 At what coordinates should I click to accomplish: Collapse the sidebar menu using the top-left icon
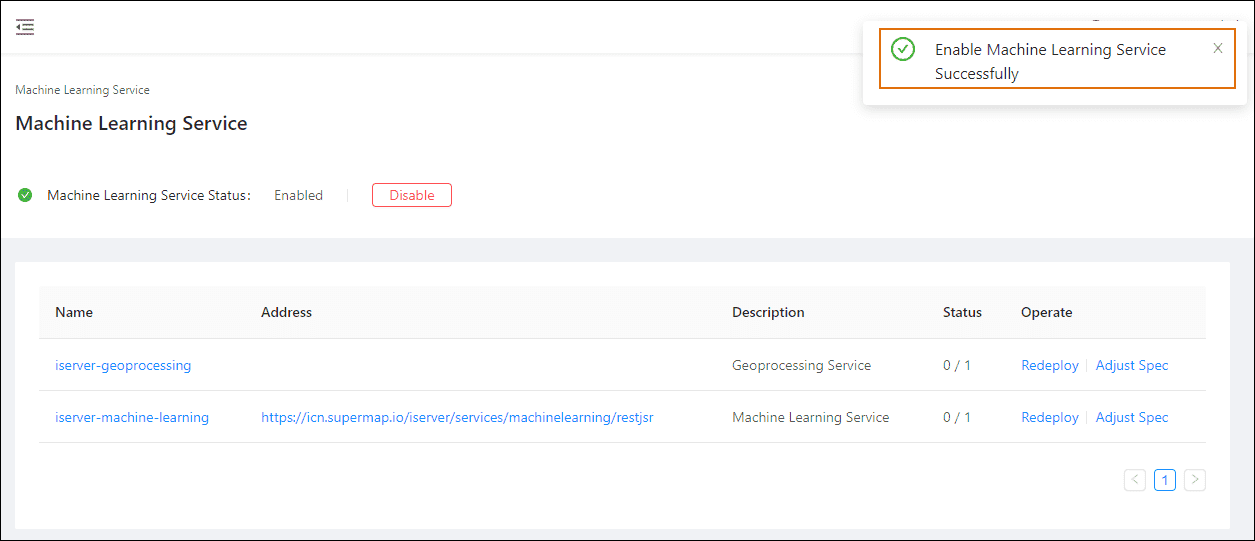coord(25,27)
